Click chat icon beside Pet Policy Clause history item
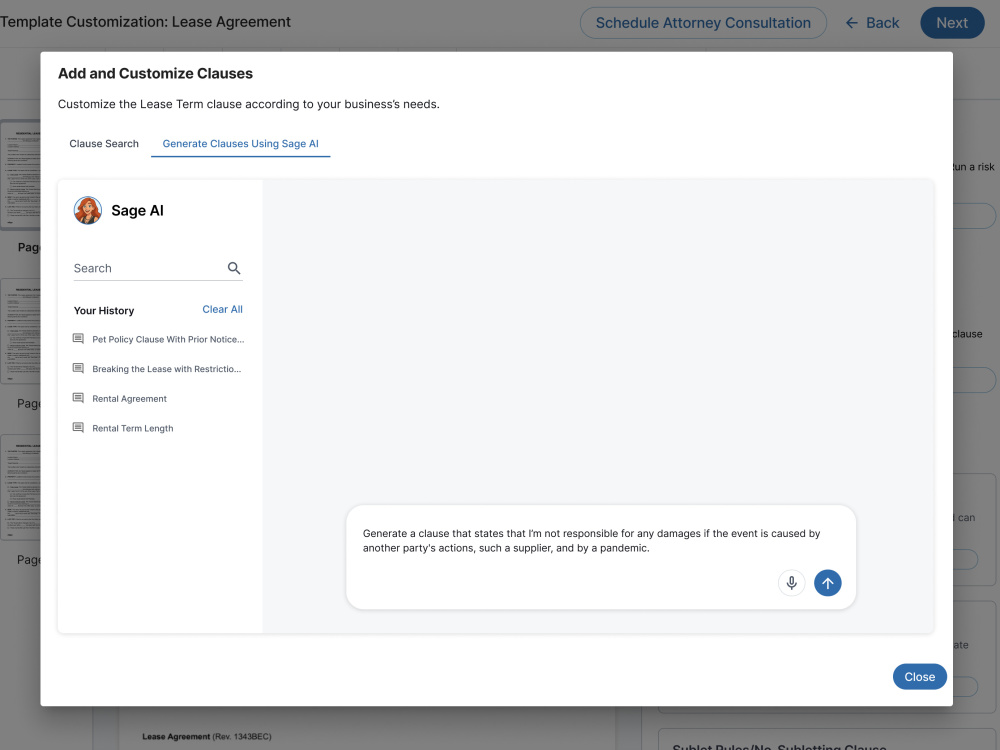This screenshot has height=750, width=1000. pos(78,339)
